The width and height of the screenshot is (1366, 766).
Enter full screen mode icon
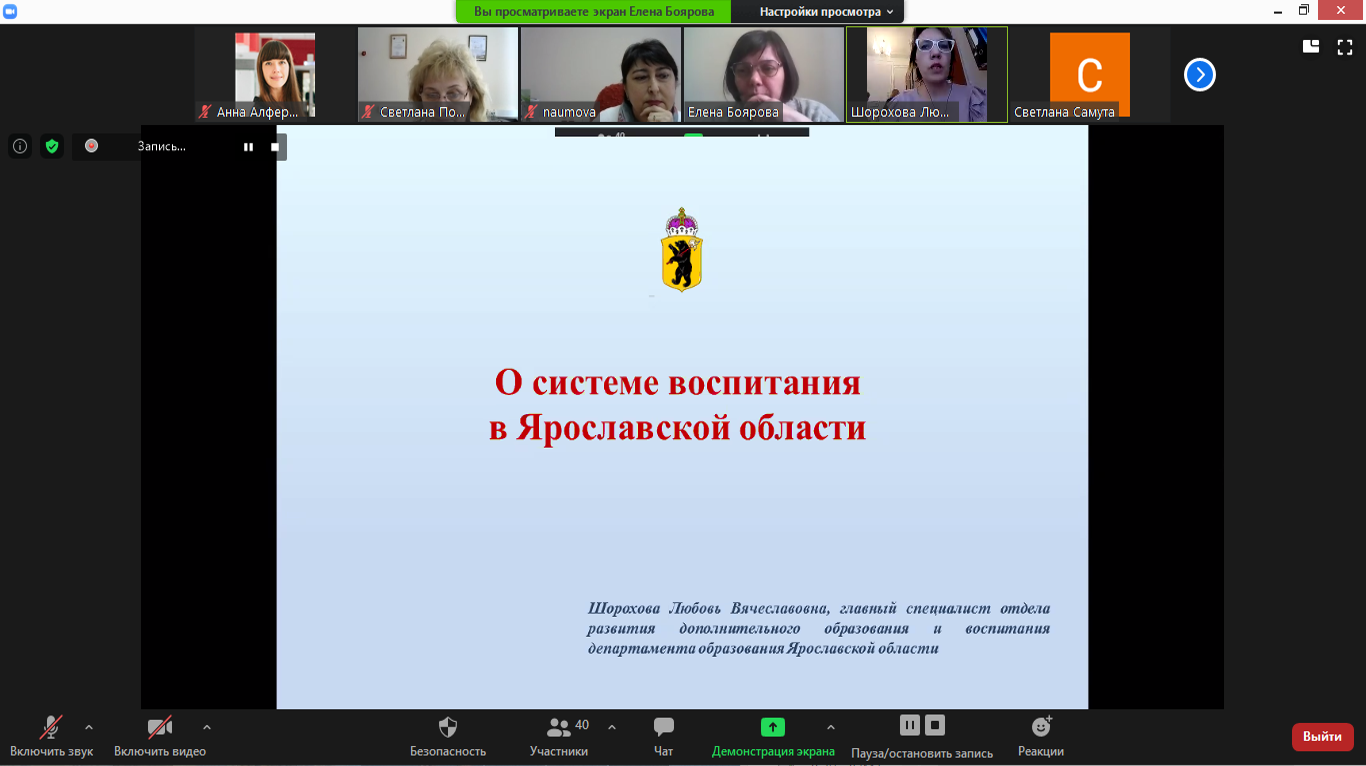(x=1345, y=46)
